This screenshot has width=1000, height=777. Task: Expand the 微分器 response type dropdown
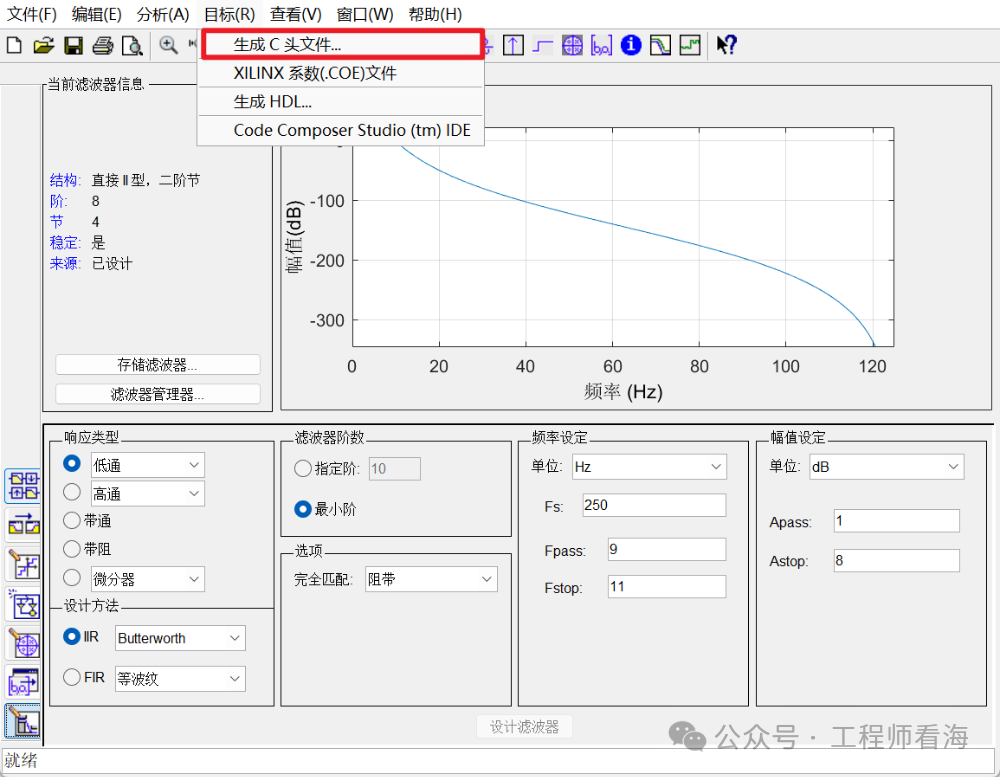coord(147,579)
